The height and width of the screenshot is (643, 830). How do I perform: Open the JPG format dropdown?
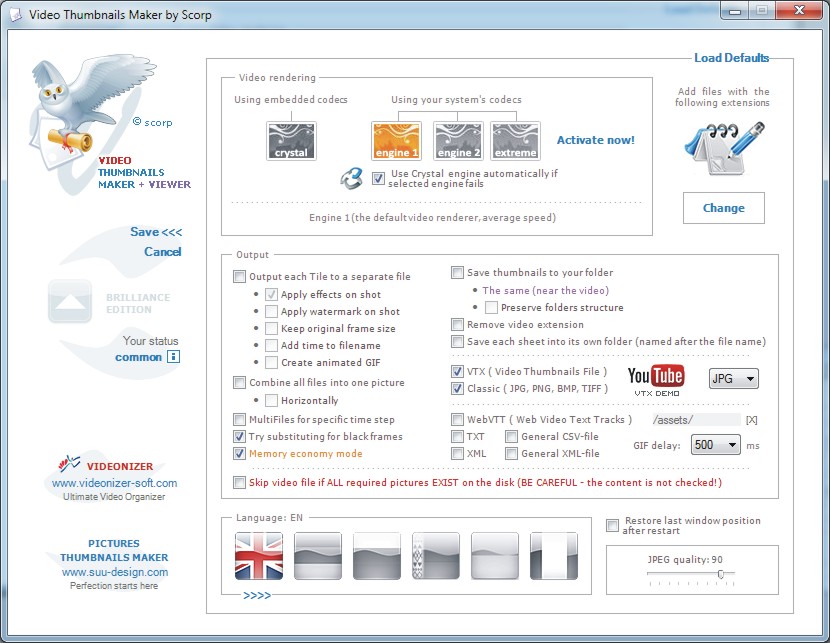click(x=733, y=379)
